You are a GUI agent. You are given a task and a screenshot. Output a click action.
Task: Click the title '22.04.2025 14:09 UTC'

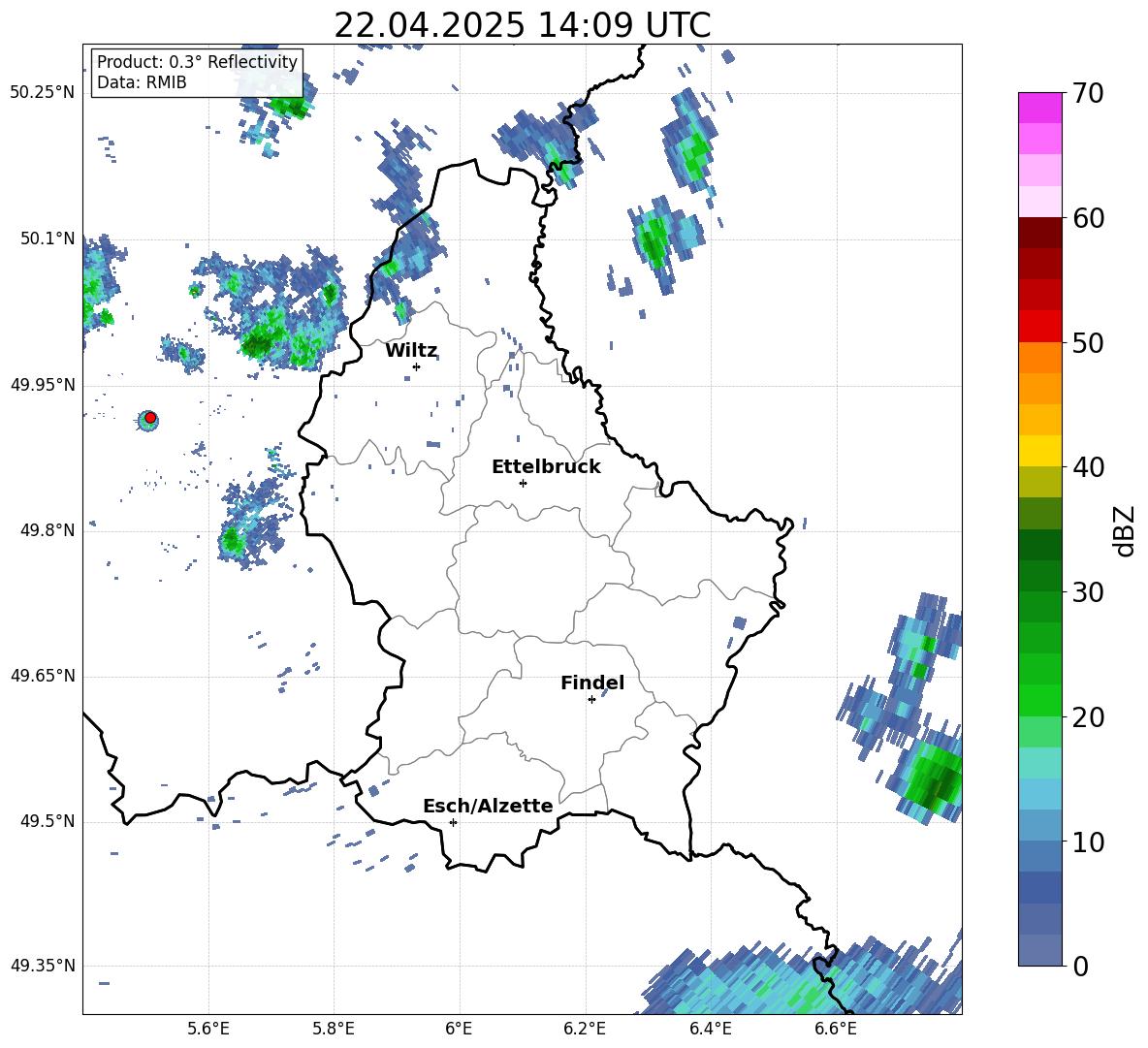pyautogui.click(x=523, y=25)
